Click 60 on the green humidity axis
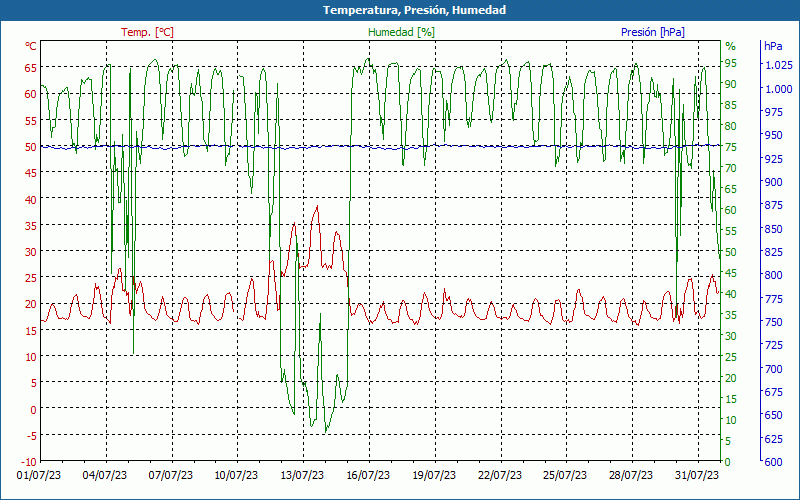Viewport: 800px width, 500px height. pos(731,210)
